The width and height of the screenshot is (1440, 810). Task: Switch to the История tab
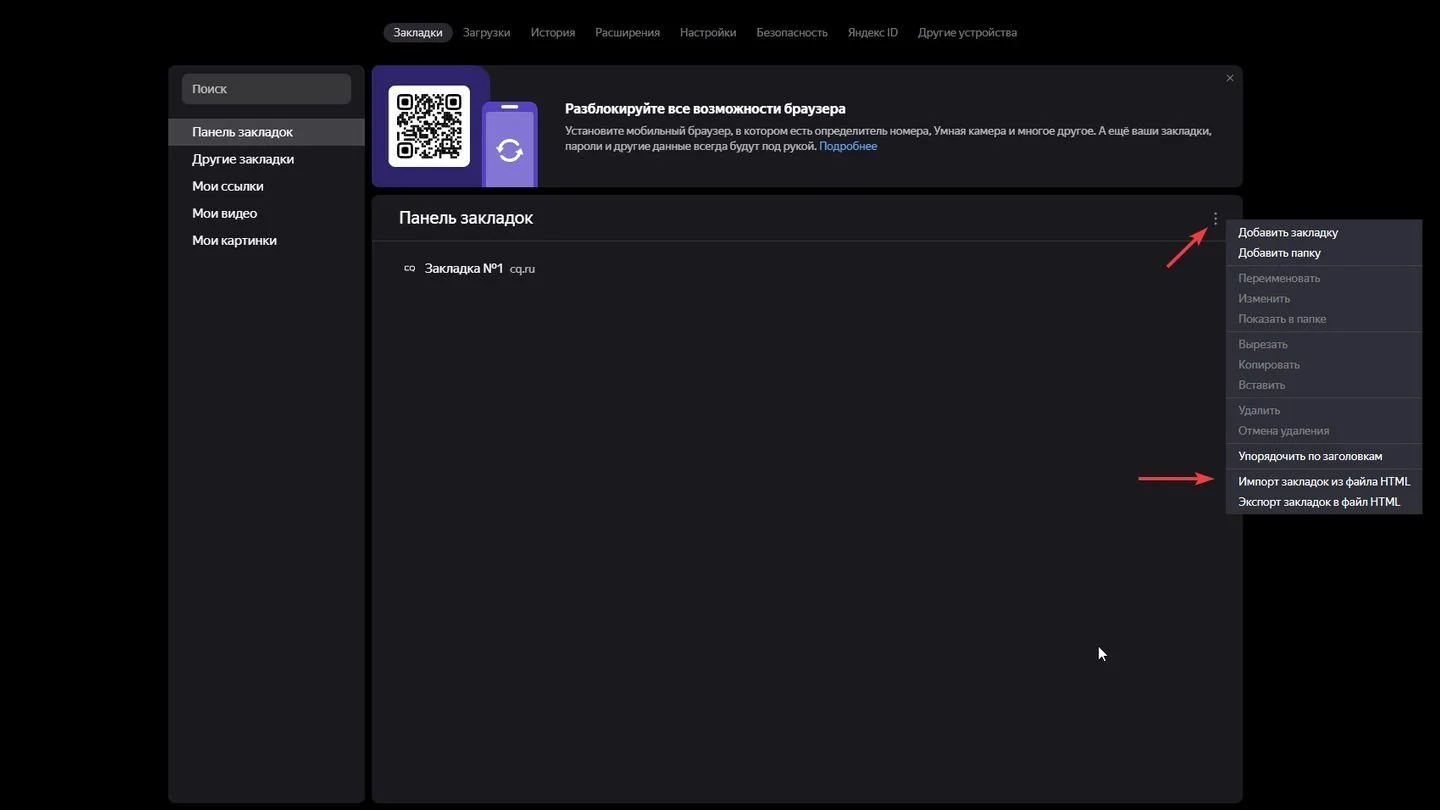pos(553,32)
